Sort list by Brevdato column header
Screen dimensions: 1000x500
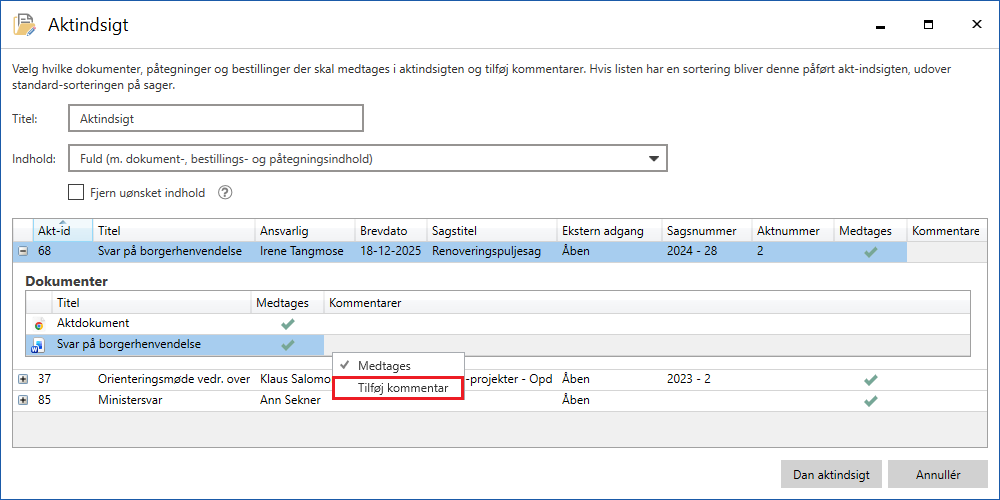(x=381, y=231)
